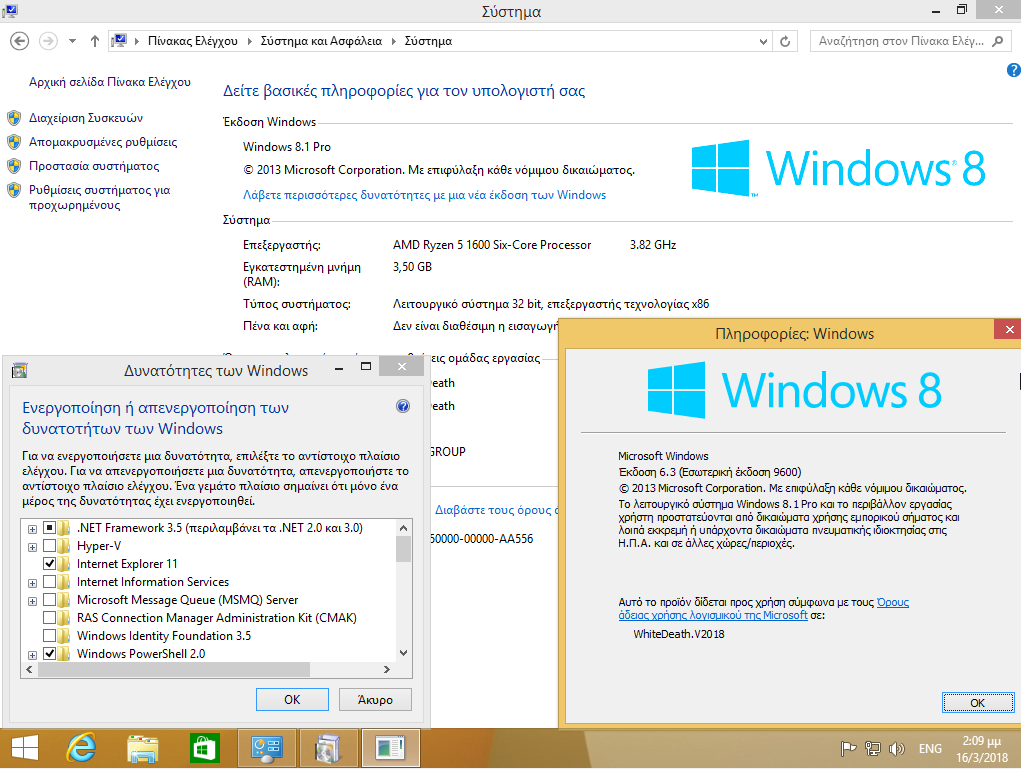Uncheck Internet Explorer 11 checkbox

pyautogui.click(x=49, y=563)
